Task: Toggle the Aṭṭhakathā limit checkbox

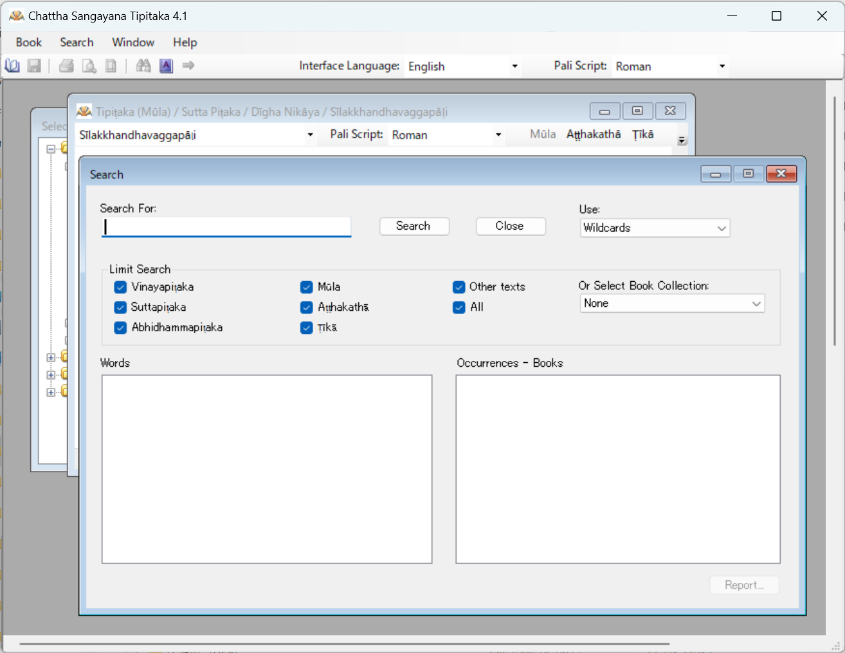Action: click(306, 307)
